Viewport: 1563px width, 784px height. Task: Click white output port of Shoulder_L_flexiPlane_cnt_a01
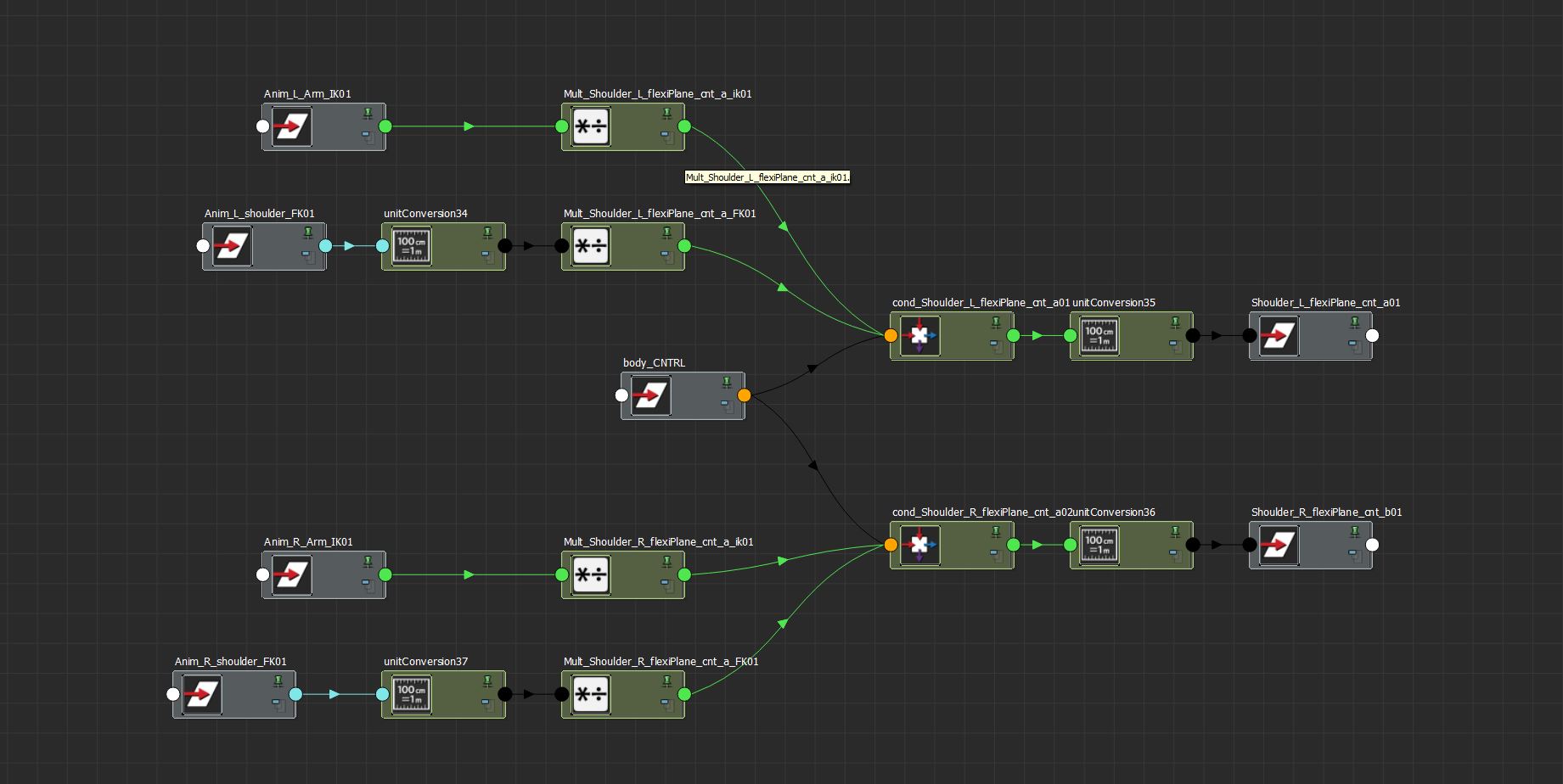1372,336
